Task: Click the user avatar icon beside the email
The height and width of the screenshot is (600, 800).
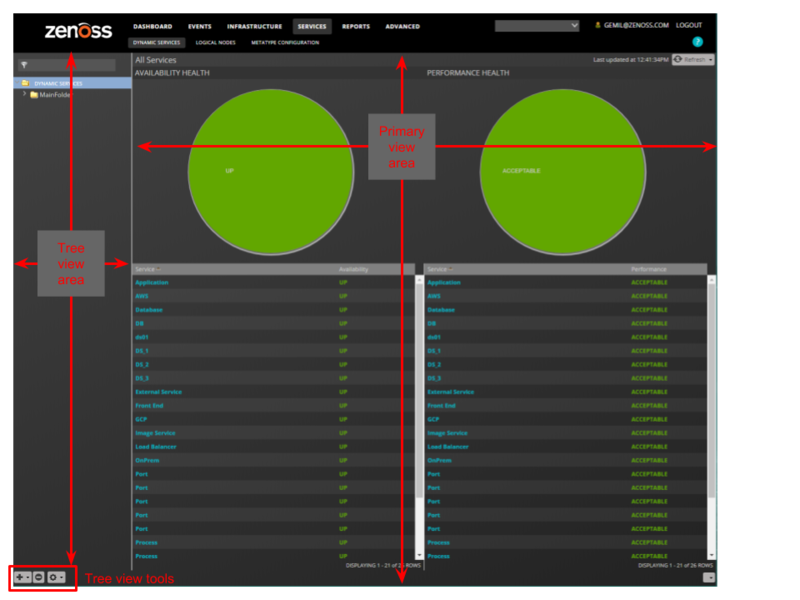Action: point(597,25)
